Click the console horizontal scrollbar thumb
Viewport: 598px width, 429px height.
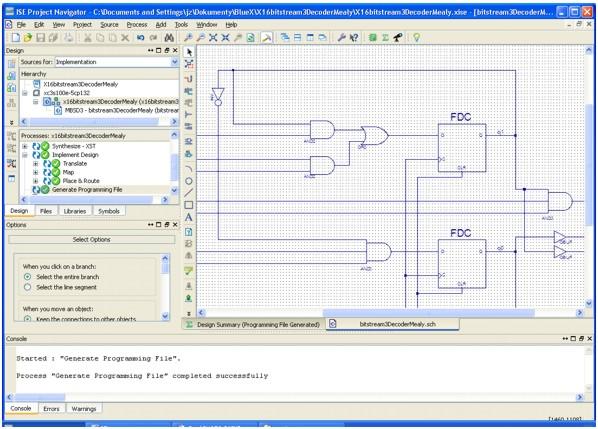[40, 397]
